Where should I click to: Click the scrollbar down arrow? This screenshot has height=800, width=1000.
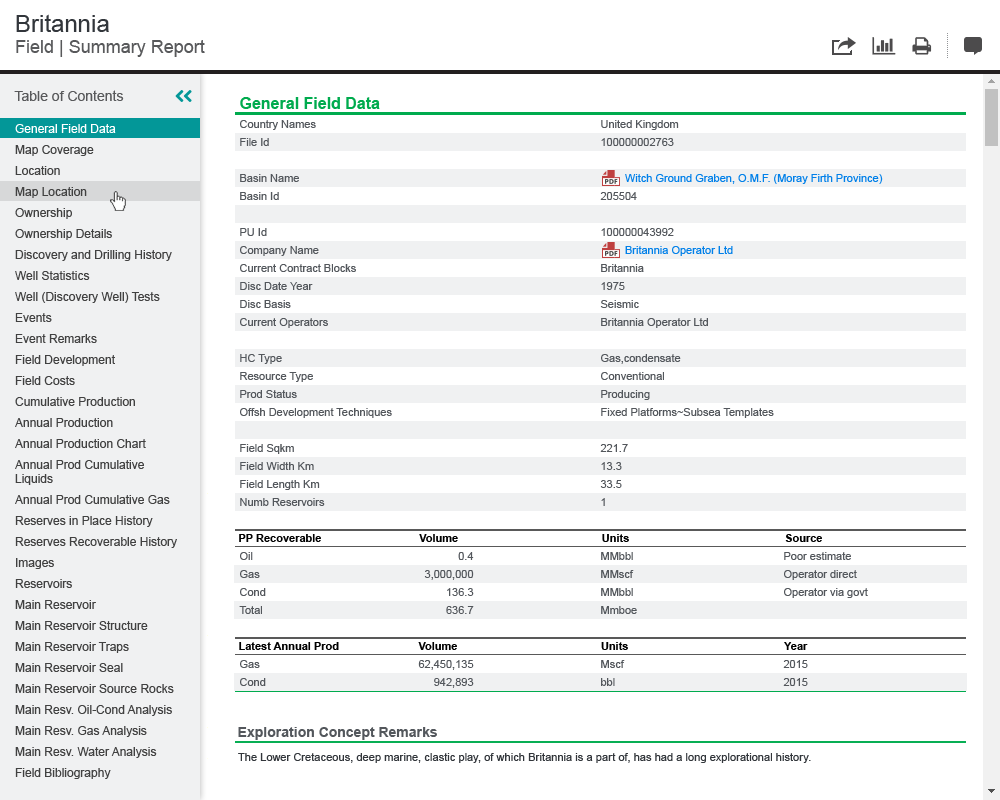click(991, 791)
